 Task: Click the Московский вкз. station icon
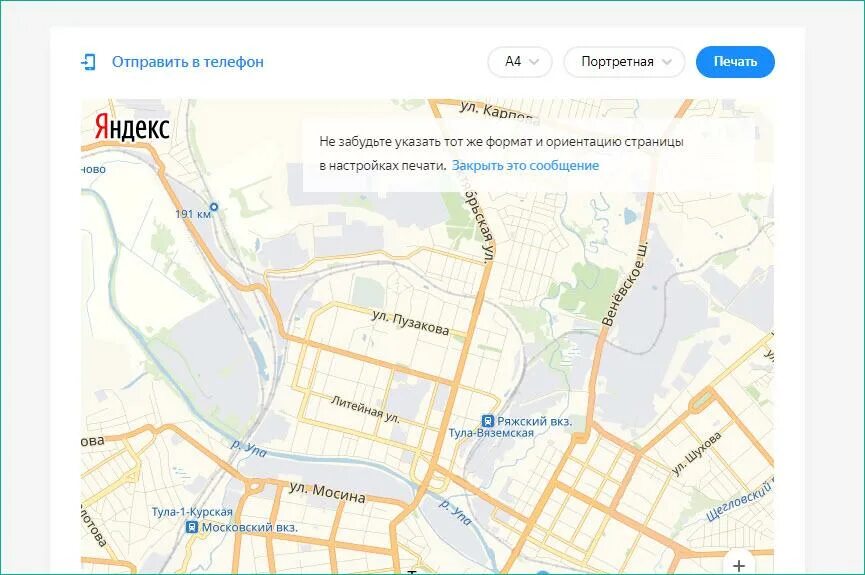tap(191, 527)
